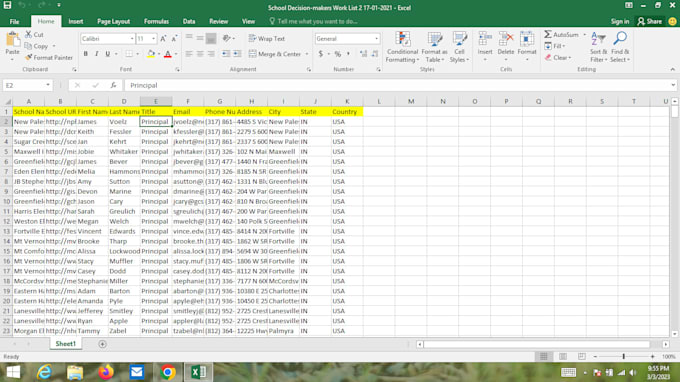This screenshot has height=382, width=680.
Task: Open the Clear dropdown
Action: (x=559, y=57)
